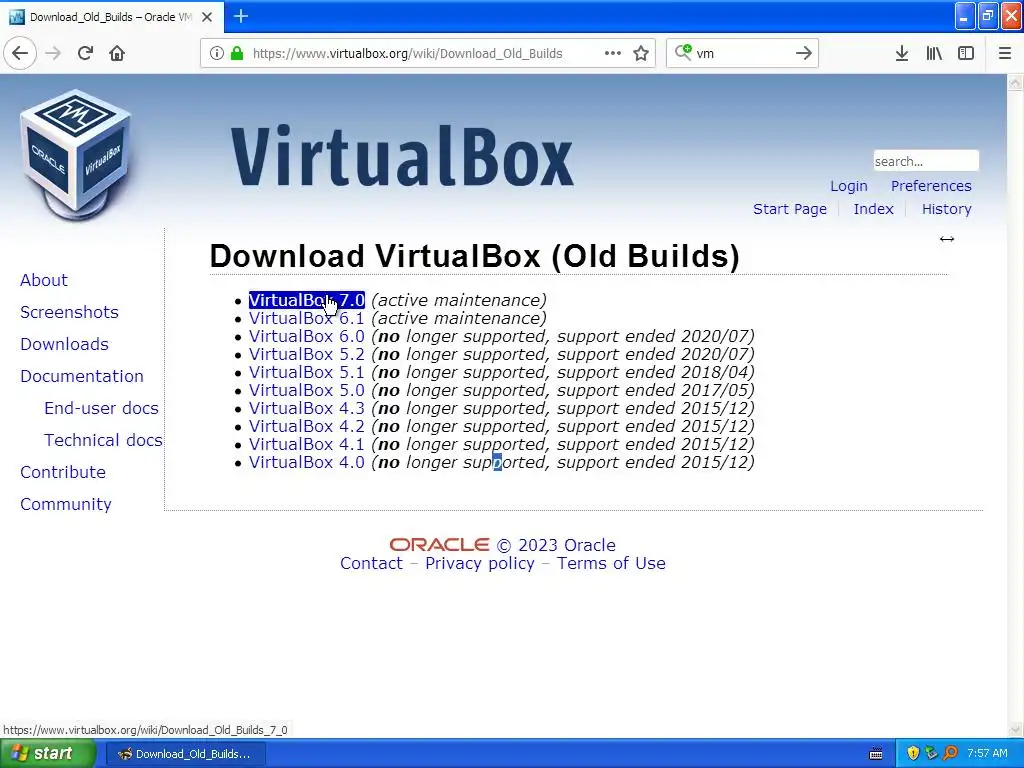
Task: Open a new browser tab
Action: pos(241,16)
